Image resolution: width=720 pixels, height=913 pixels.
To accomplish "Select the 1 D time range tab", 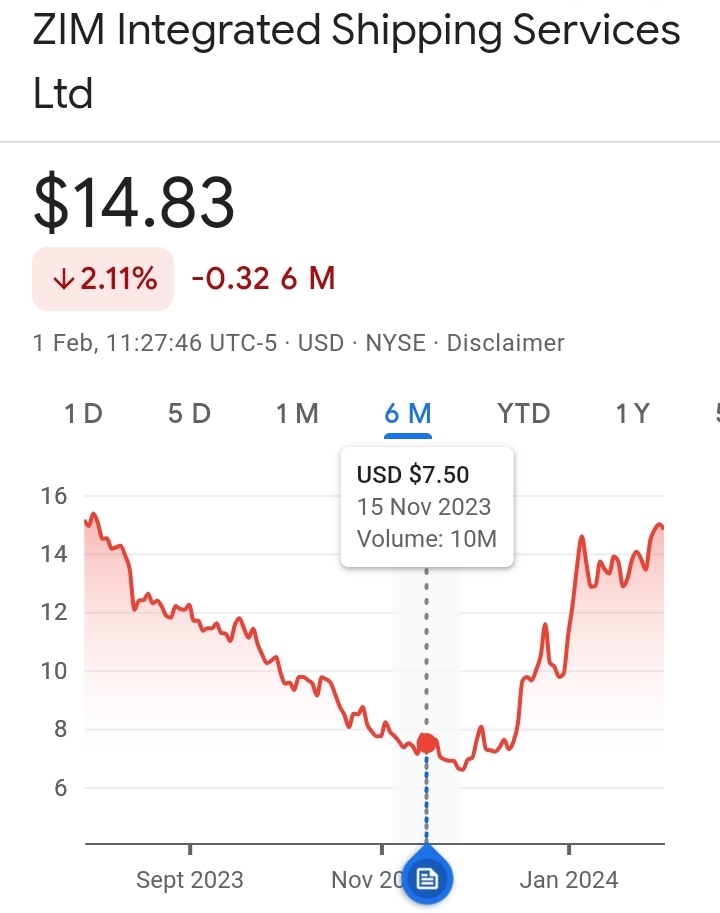I will coord(84,413).
